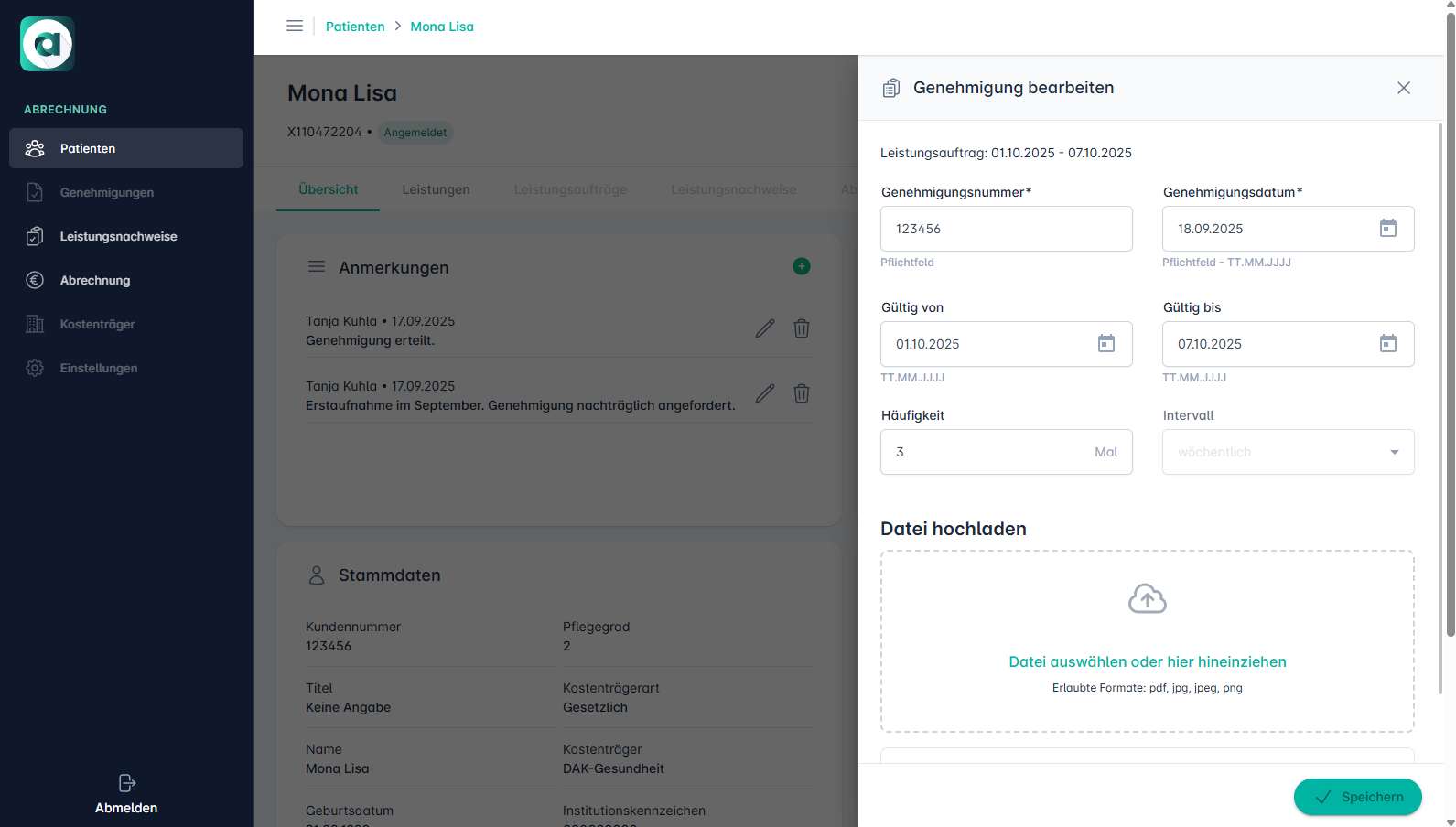The image size is (1456, 827).
Task: Click Abmelden to log out
Action: (x=126, y=794)
